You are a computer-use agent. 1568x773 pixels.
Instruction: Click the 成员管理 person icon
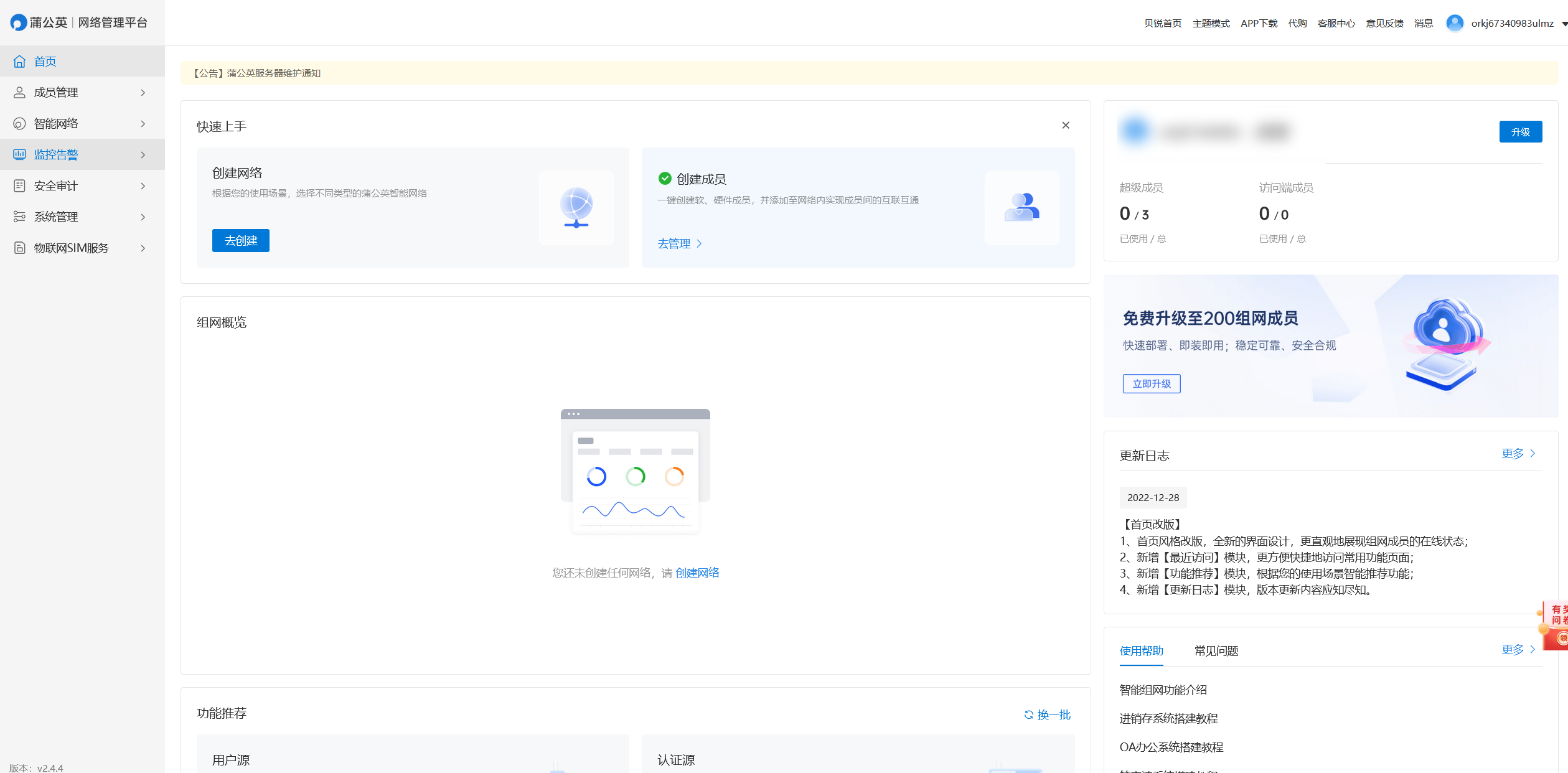coord(19,92)
